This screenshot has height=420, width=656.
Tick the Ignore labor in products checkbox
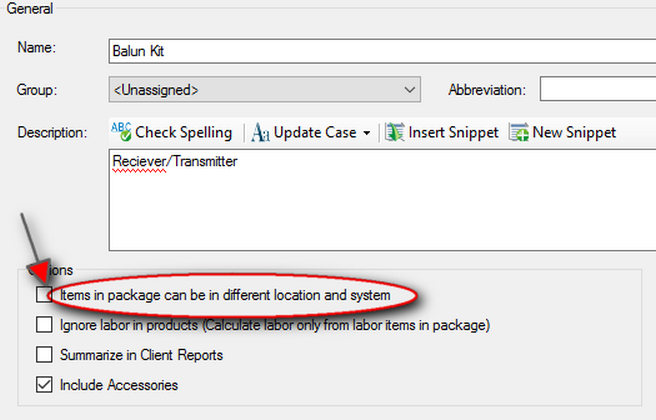click(44, 325)
